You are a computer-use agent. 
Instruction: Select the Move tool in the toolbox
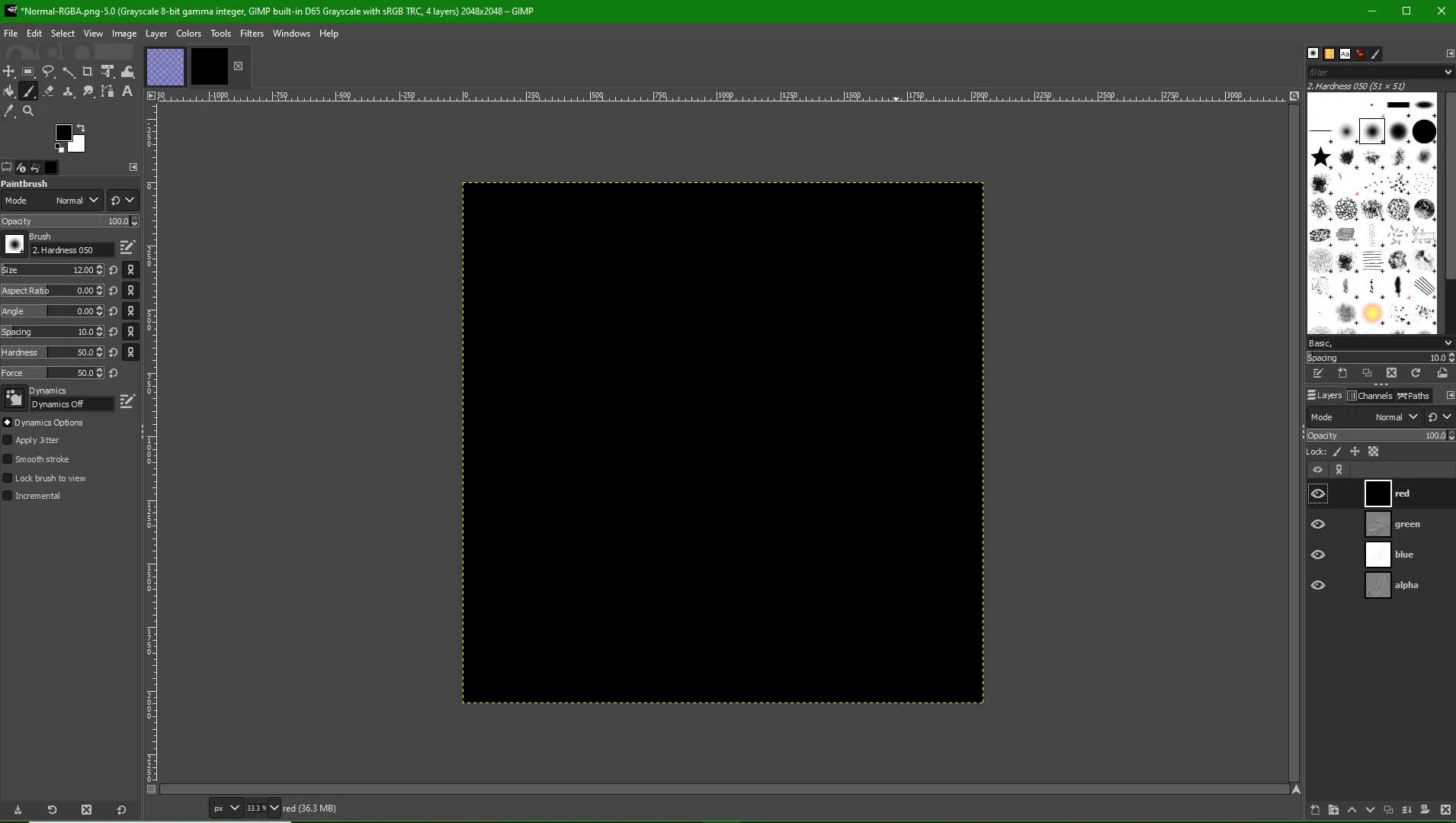pyautogui.click(x=8, y=72)
